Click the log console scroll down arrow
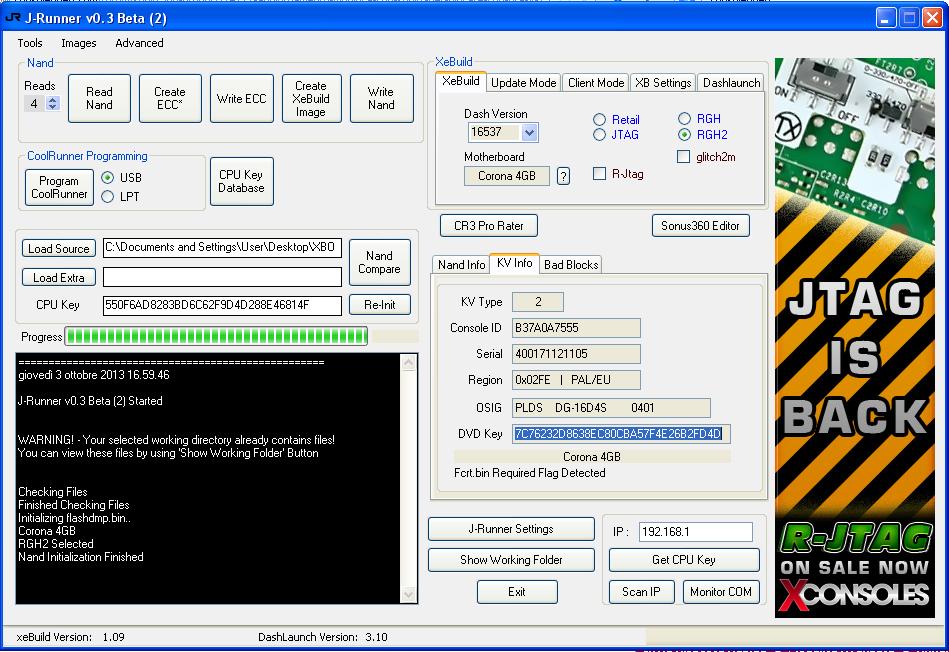 409,594
